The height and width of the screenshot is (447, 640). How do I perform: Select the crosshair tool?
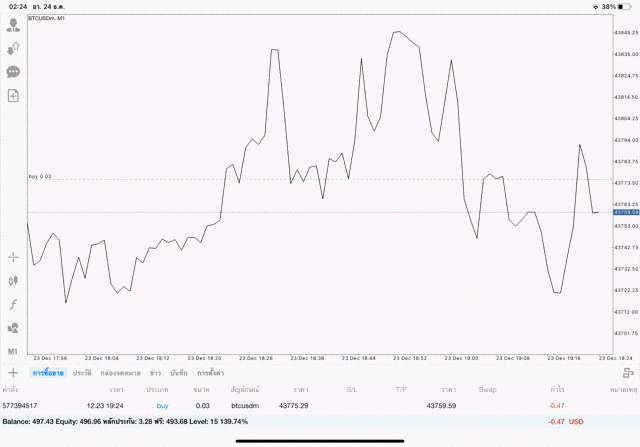click(x=14, y=258)
